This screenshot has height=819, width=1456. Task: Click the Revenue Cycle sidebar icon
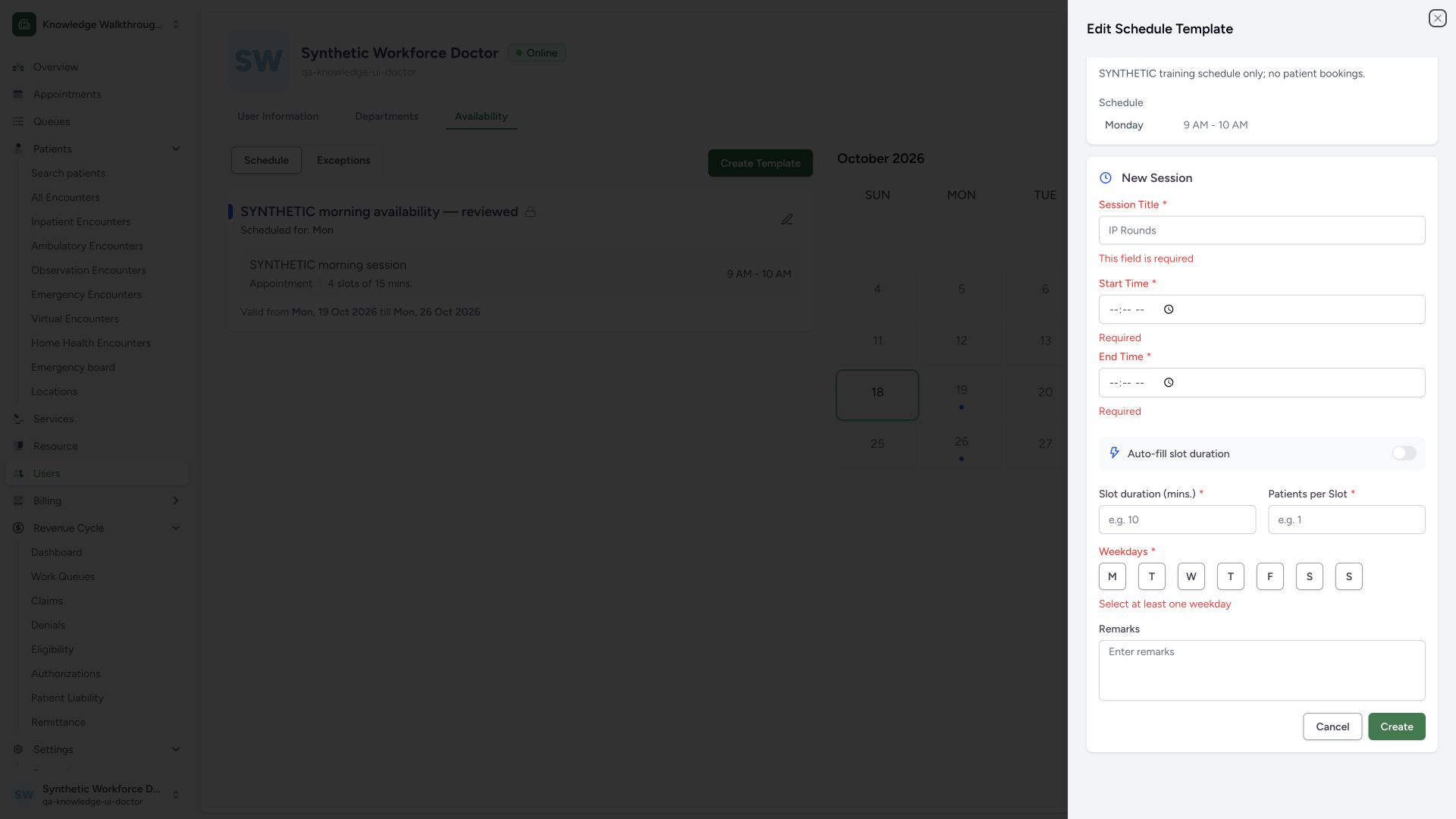(18, 528)
